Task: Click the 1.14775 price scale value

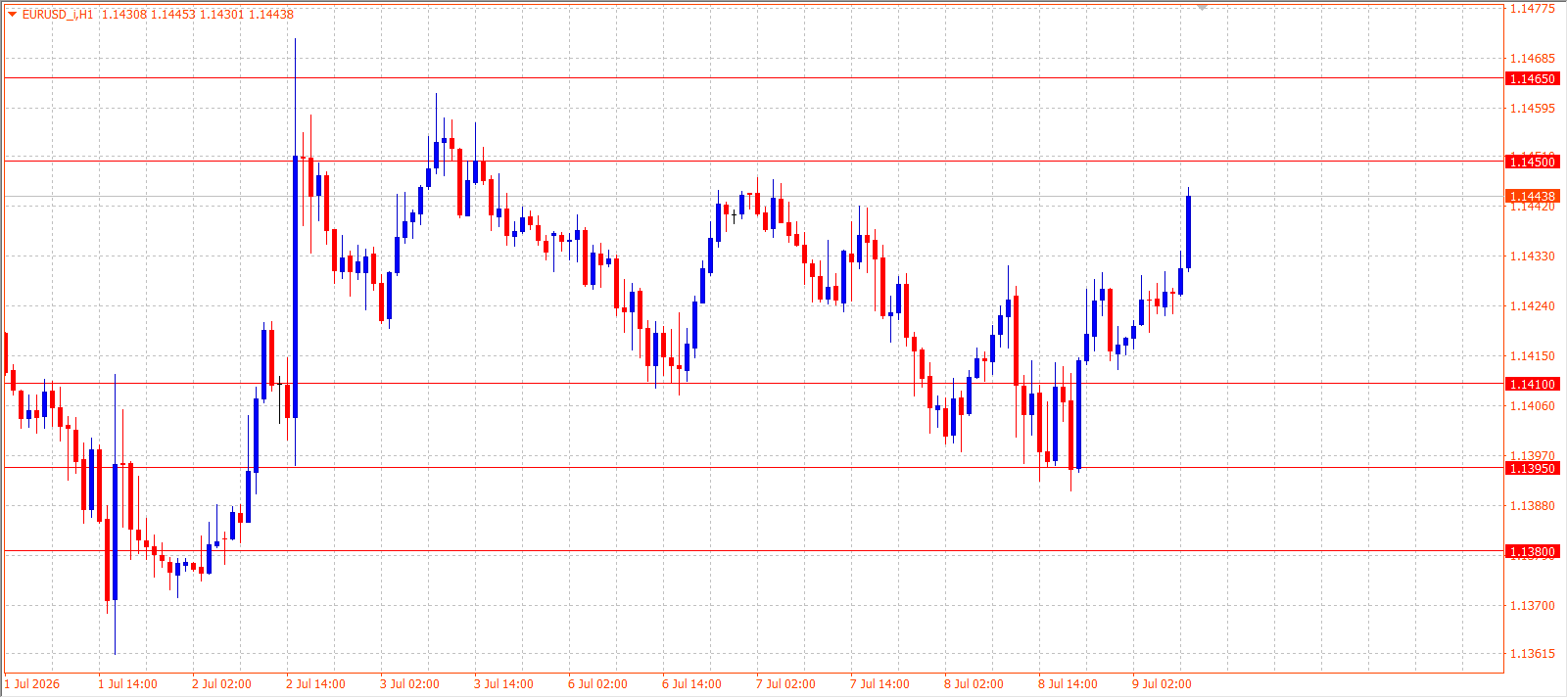Action: coord(1533,9)
